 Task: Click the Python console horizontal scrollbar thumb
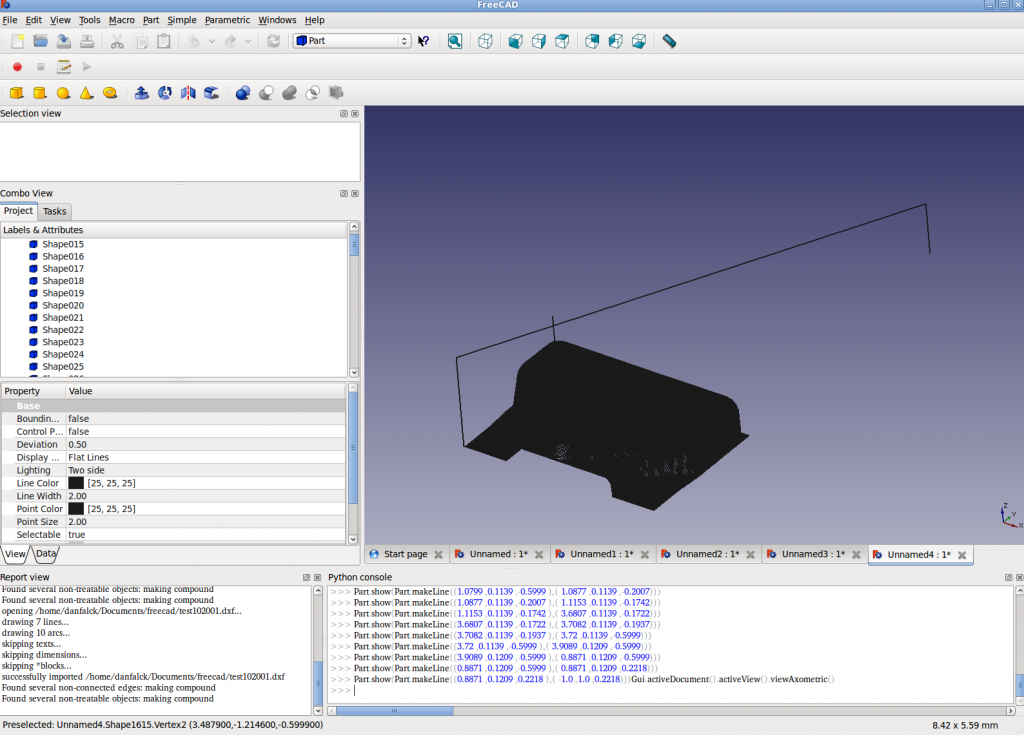pos(394,711)
